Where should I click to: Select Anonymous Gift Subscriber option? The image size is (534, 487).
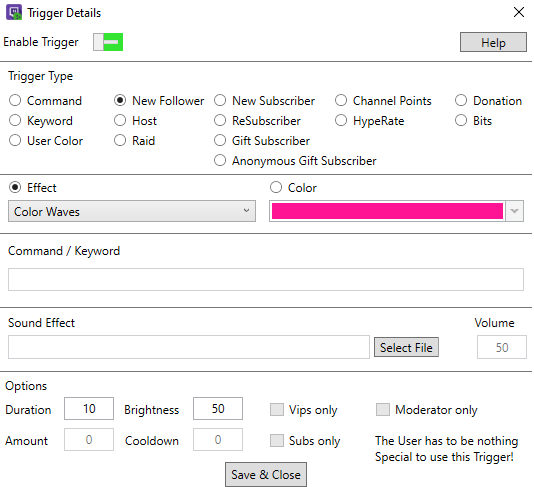[x=220, y=160]
